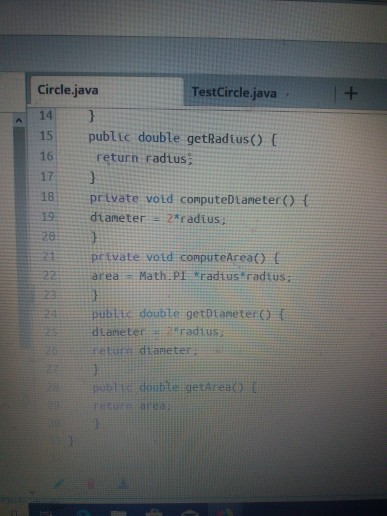Image resolution: width=387 pixels, height=516 pixels.
Task: Open the TestCircle.java tab
Action: [x=234, y=93]
